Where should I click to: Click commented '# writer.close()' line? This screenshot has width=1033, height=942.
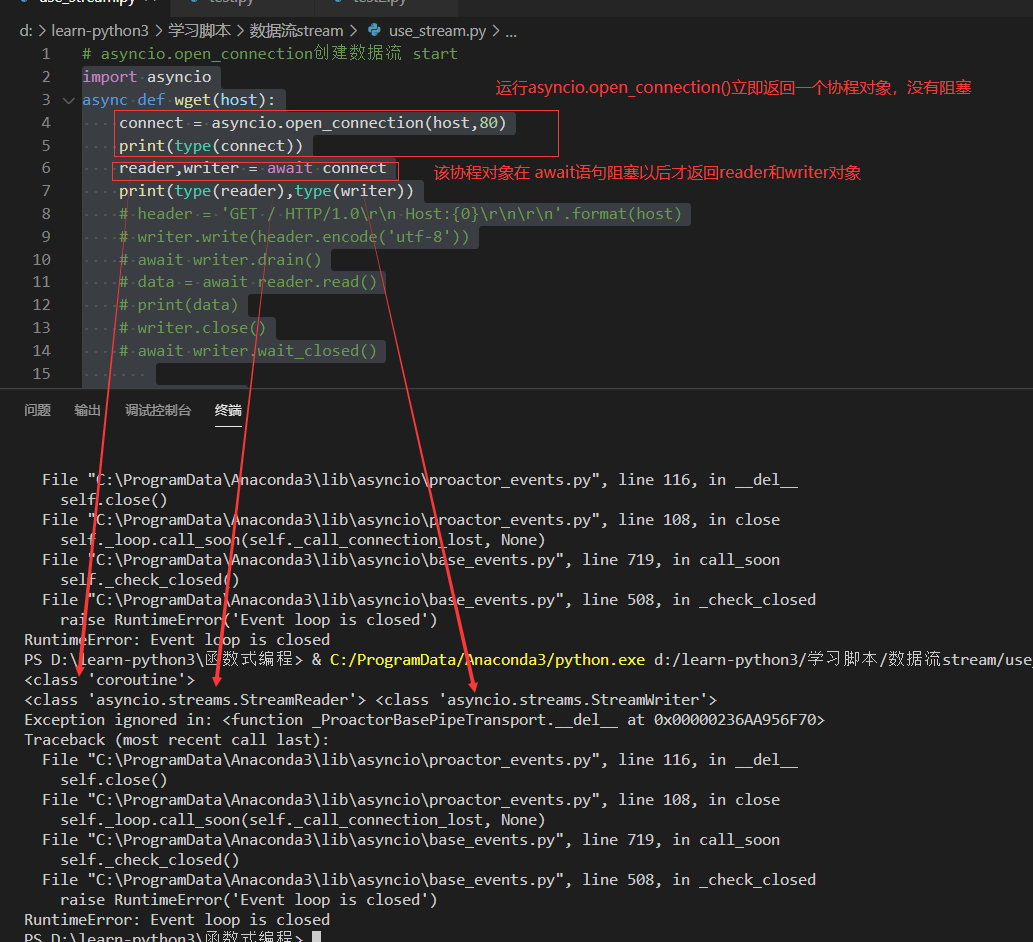[192, 328]
